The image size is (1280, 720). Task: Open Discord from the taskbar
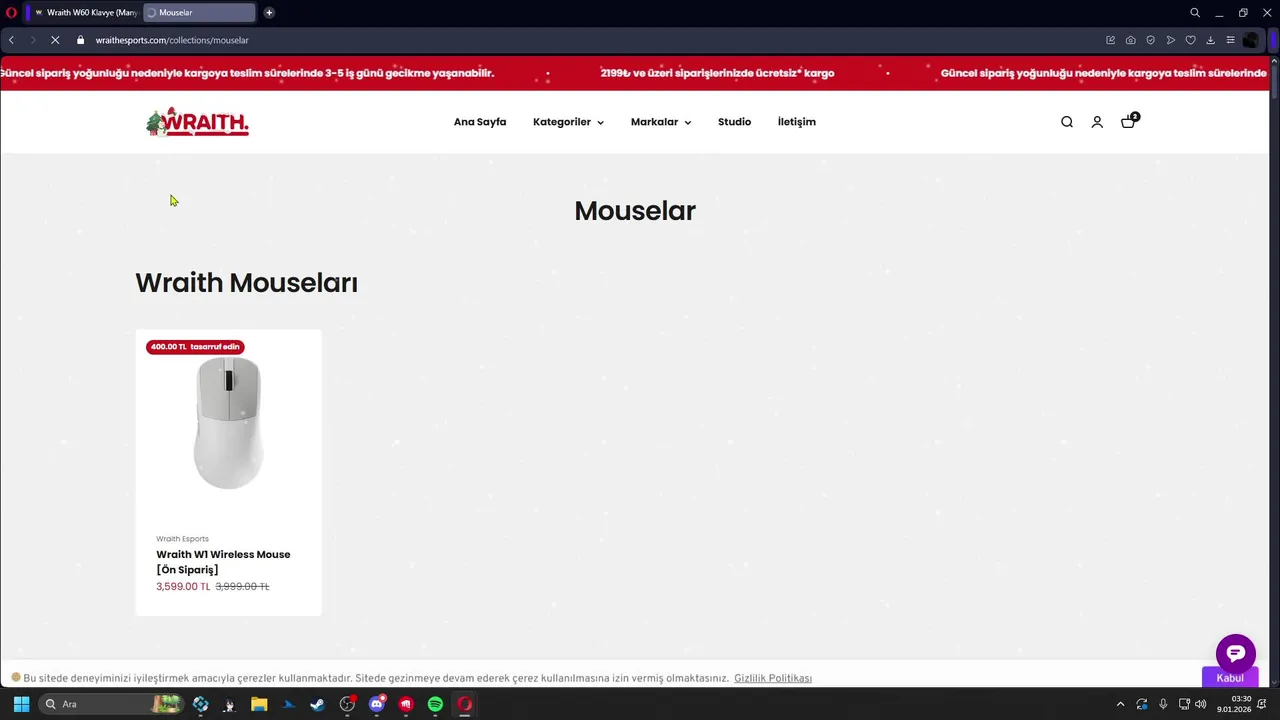click(377, 704)
